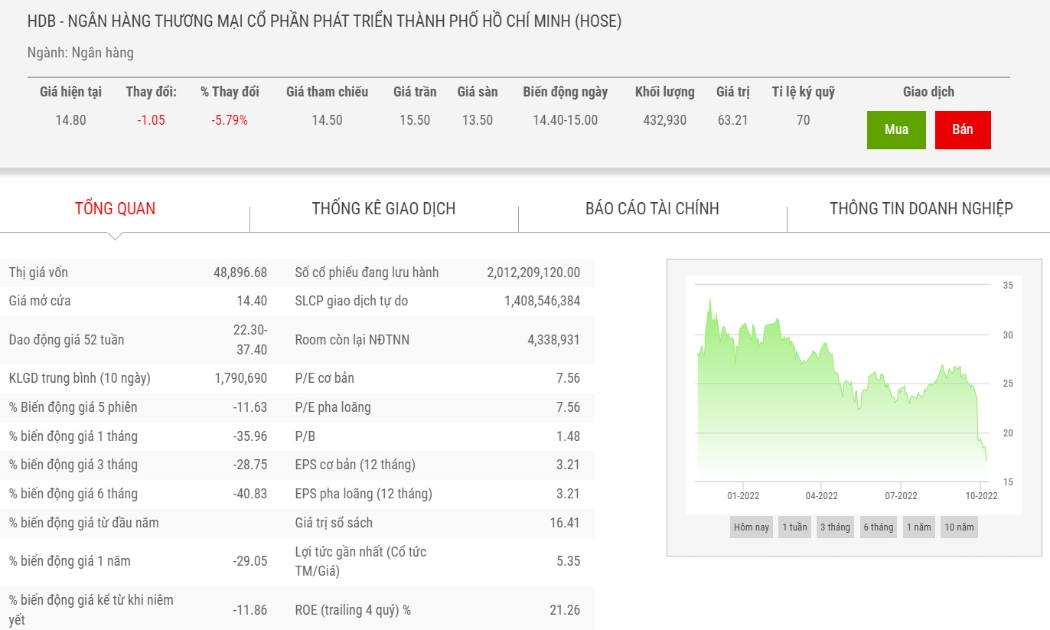Click the volume value 432,930

[664, 121]
